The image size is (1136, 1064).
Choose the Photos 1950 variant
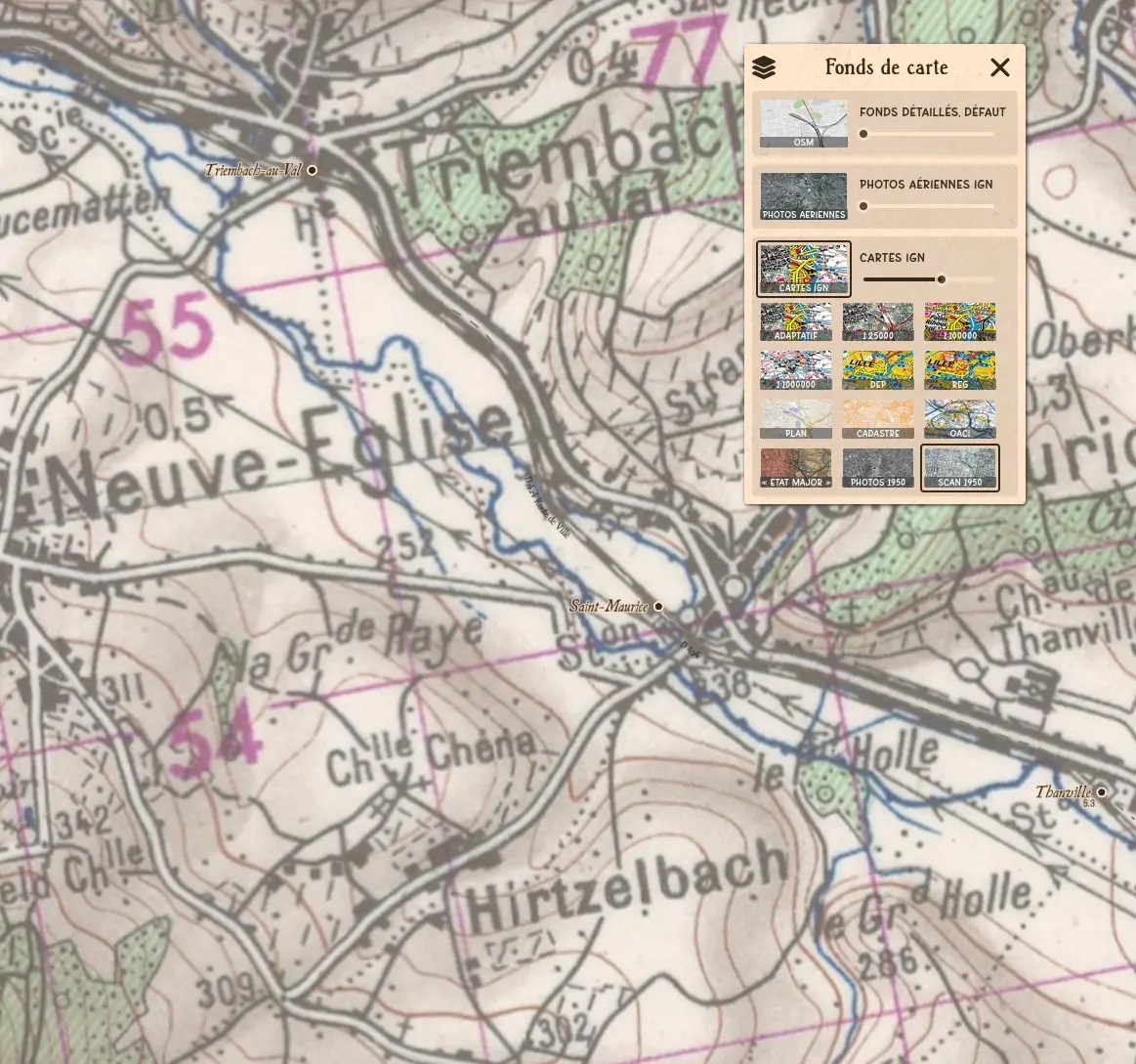(x=877, y=467)
